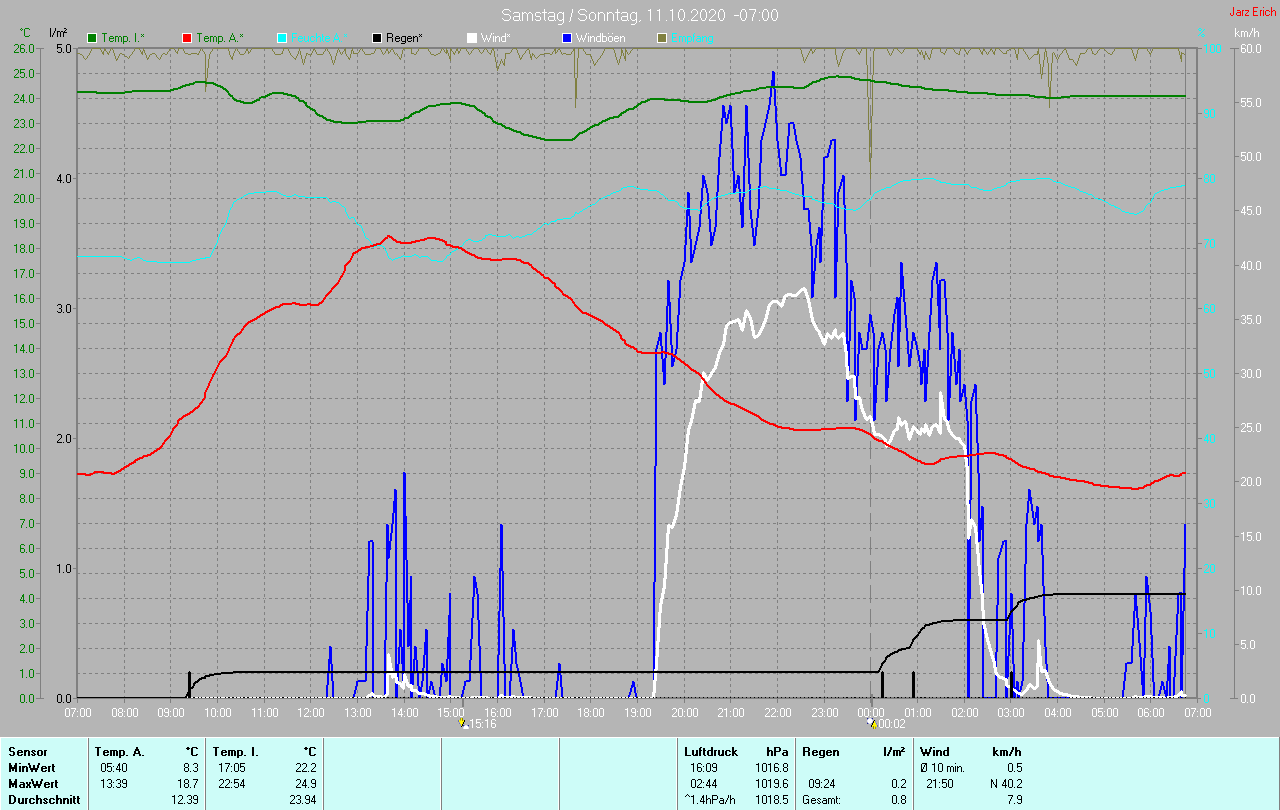The image size is (1280, 810).
Task: Click the pressure maximum '1019.6'
Action: [772, 784]
